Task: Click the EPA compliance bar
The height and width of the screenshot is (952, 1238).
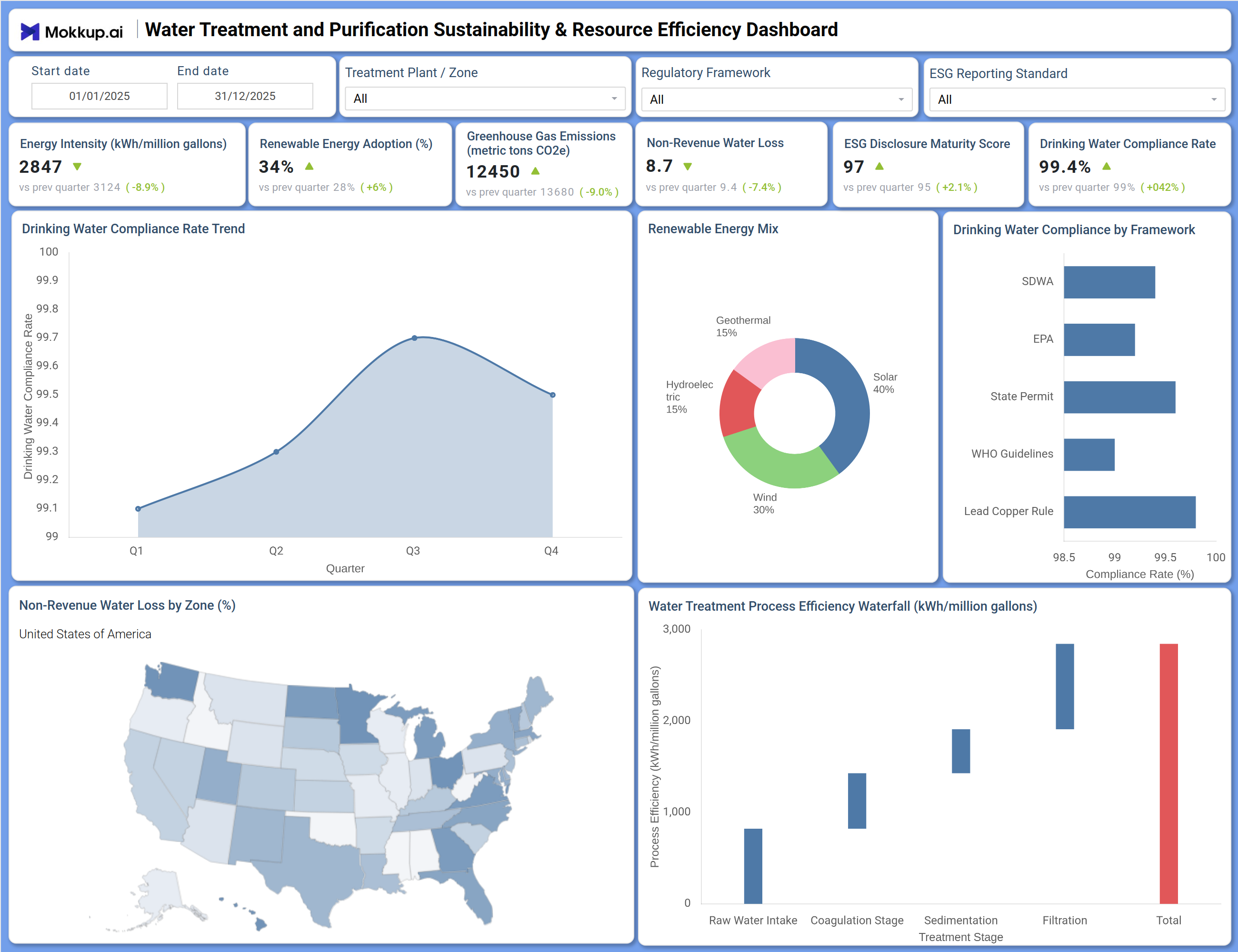Action: 1099,340
